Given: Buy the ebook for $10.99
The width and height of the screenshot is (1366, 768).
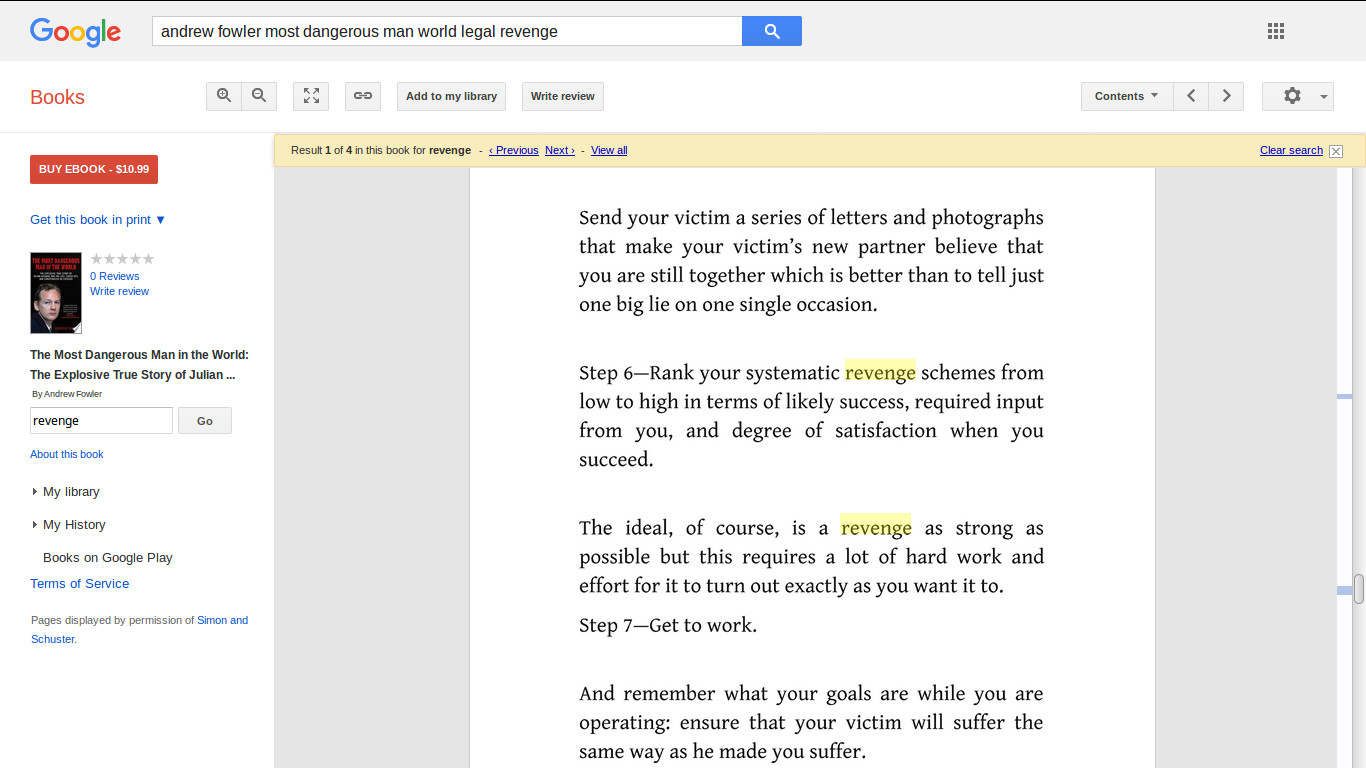Looking at the screenshot, I should [94, 169].
